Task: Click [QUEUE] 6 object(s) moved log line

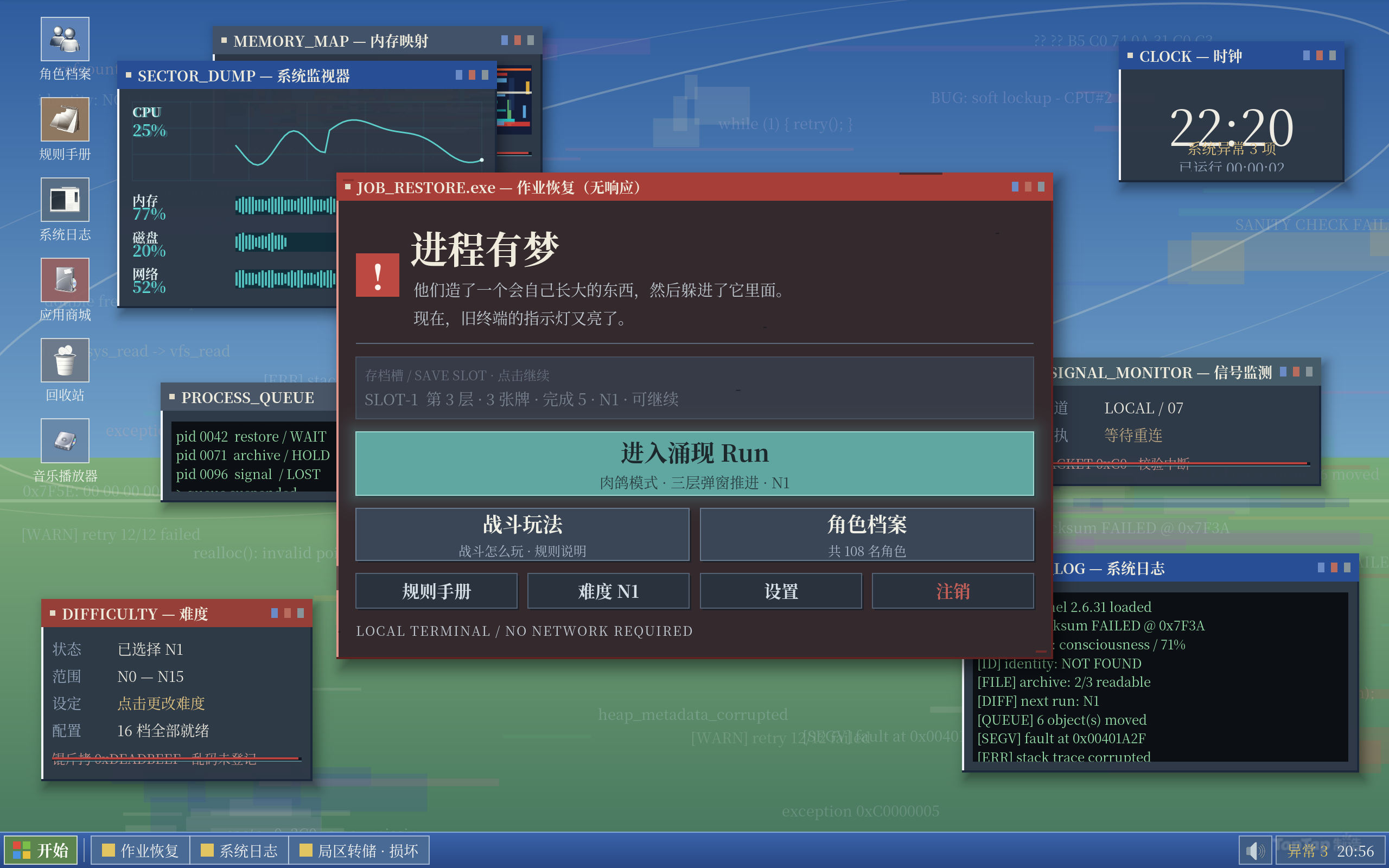Action: (1061, 720)
